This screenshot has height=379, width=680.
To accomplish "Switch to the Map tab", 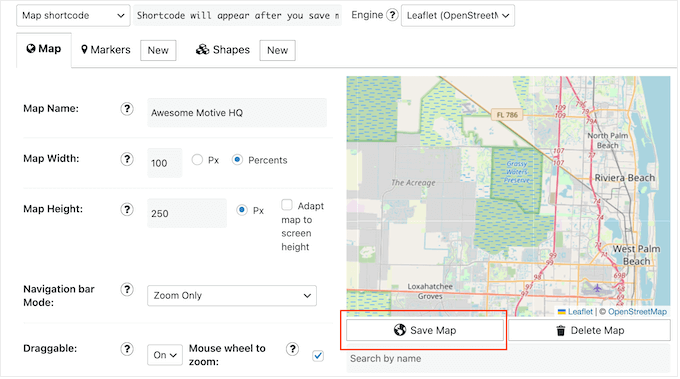I will (44, 49).
